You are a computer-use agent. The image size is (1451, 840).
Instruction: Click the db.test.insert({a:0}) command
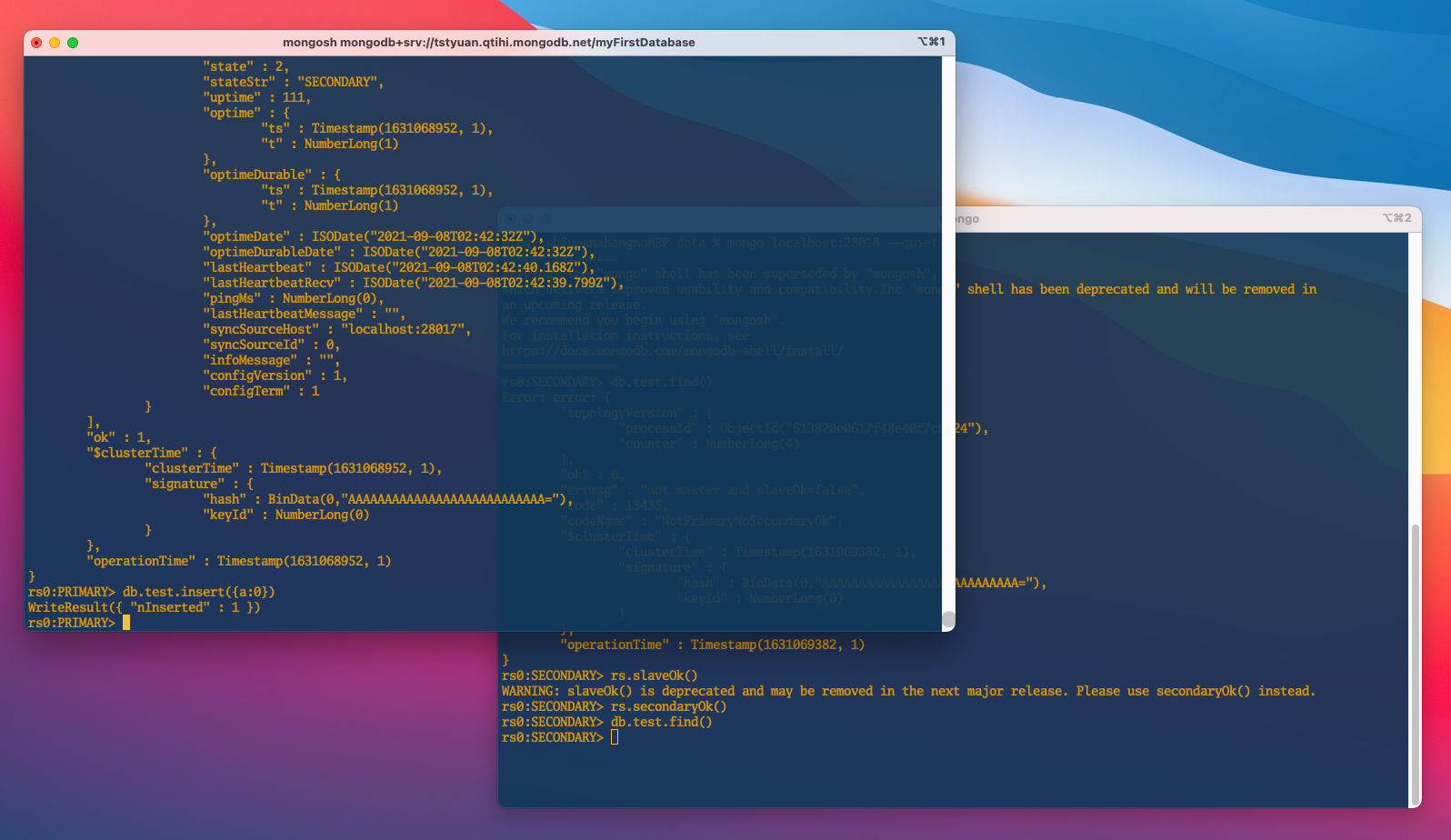tap(199, 592)
